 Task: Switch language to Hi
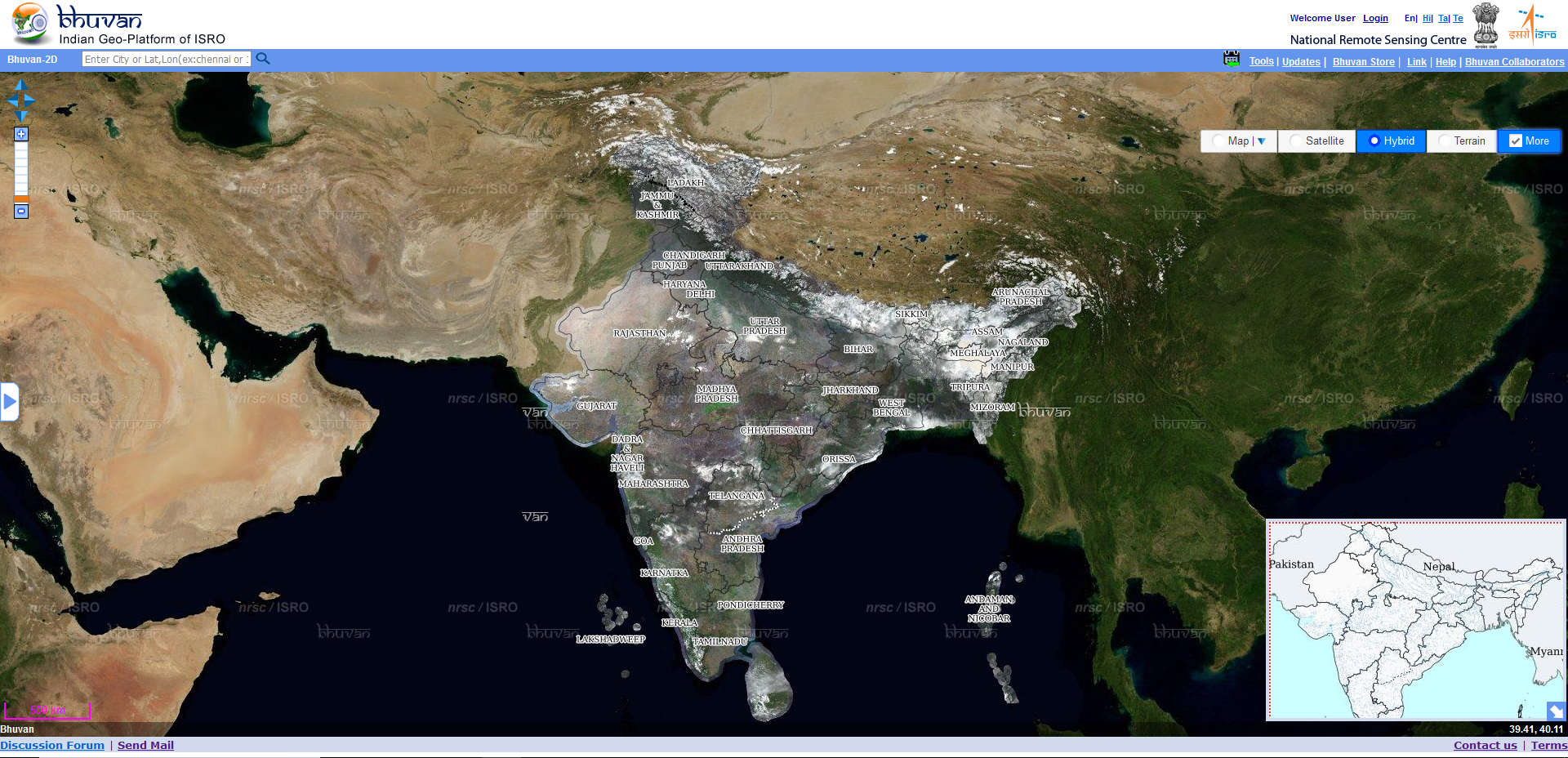click(x=1427, y=18)
